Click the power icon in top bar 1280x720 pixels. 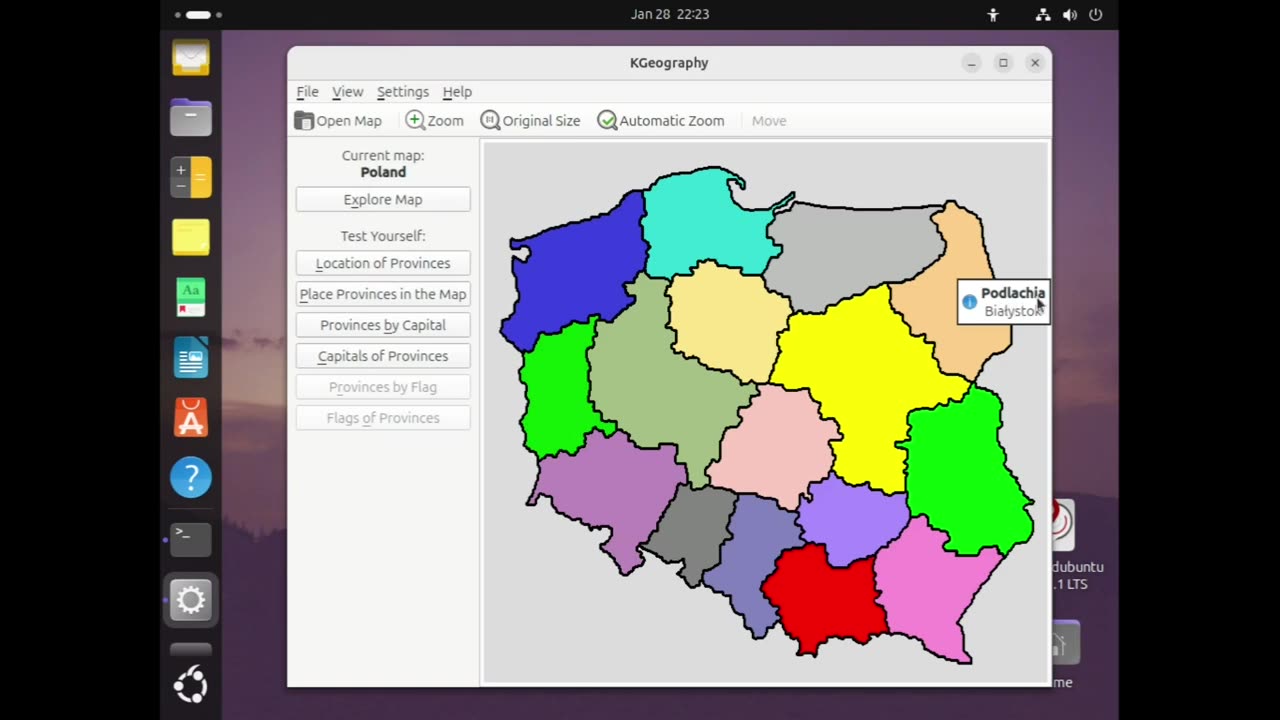click(1096, 14)
